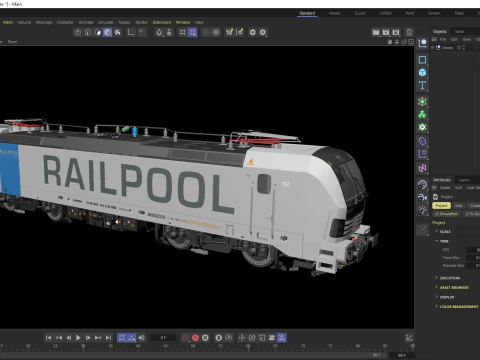Switch to the Sculpt layout tab
480x360 pixels.
point(360,13)
